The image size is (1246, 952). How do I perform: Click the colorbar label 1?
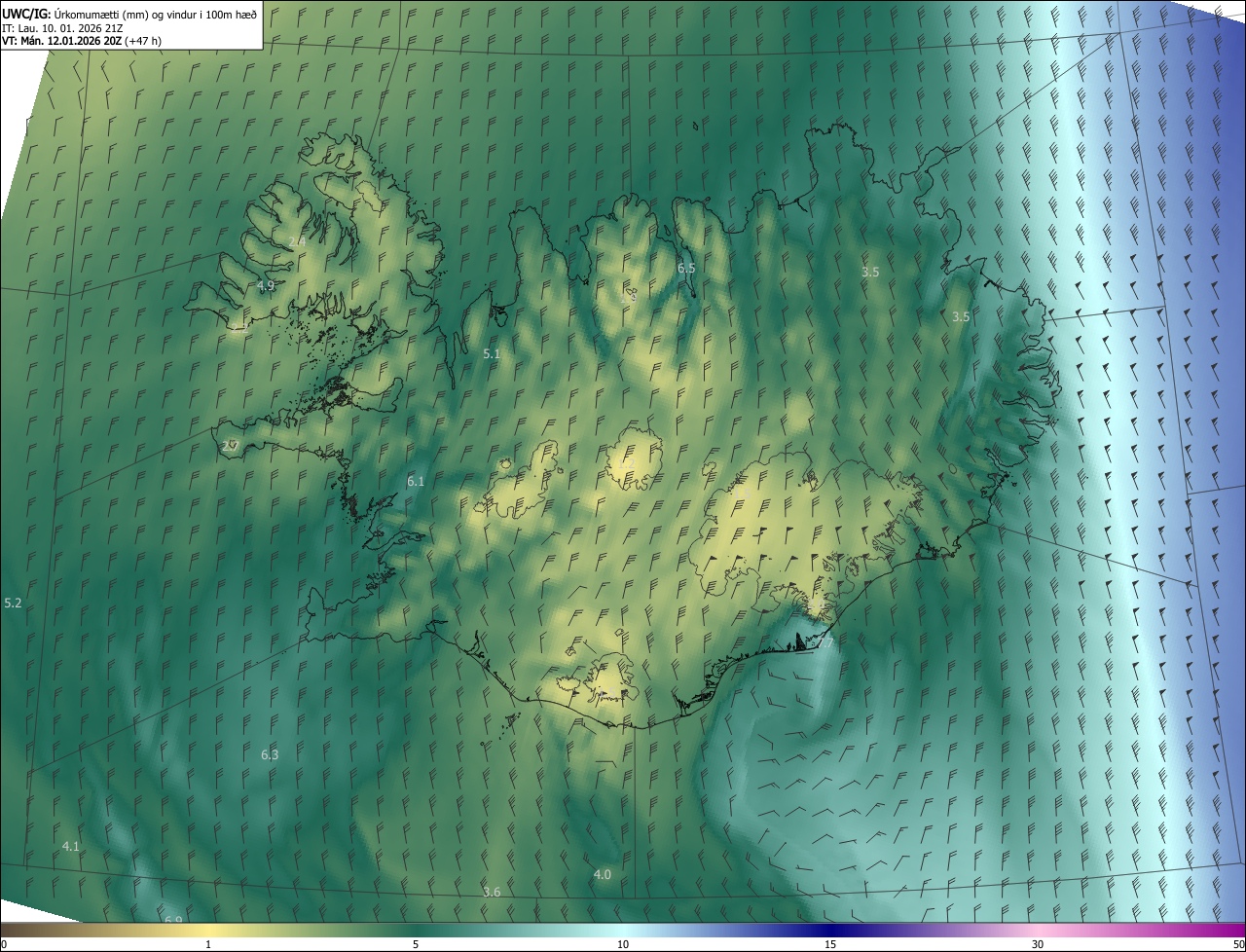208,944
